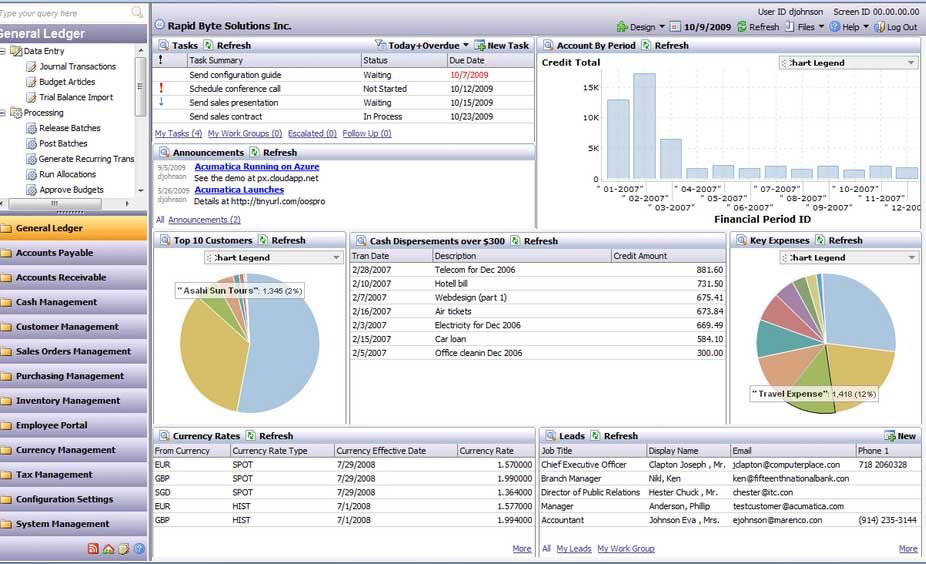Click the blue help icon in sidebar footer
The width and height of the screenshot is (926, 564).
click(x=139, y=549)
